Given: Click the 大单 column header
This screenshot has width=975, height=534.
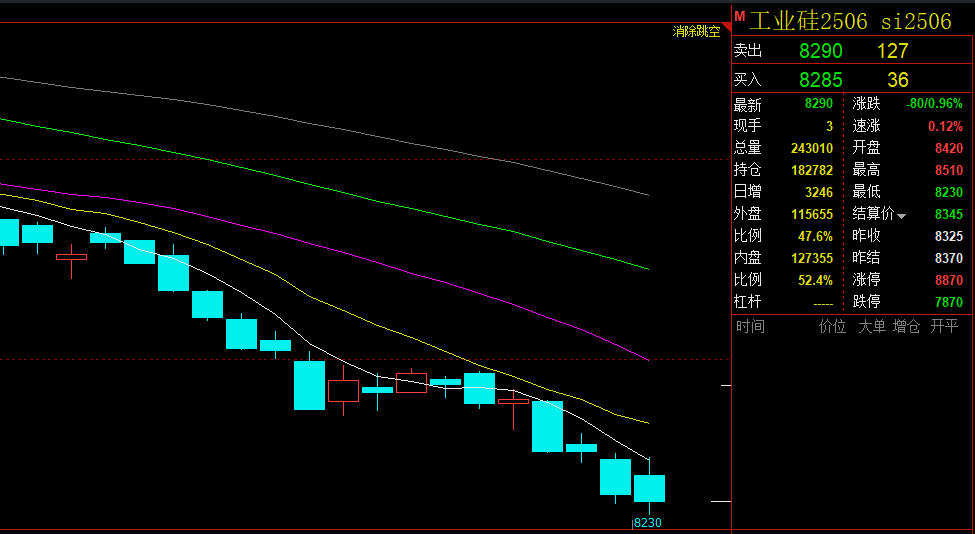Looking at the screenshot, I should [872, 326].
